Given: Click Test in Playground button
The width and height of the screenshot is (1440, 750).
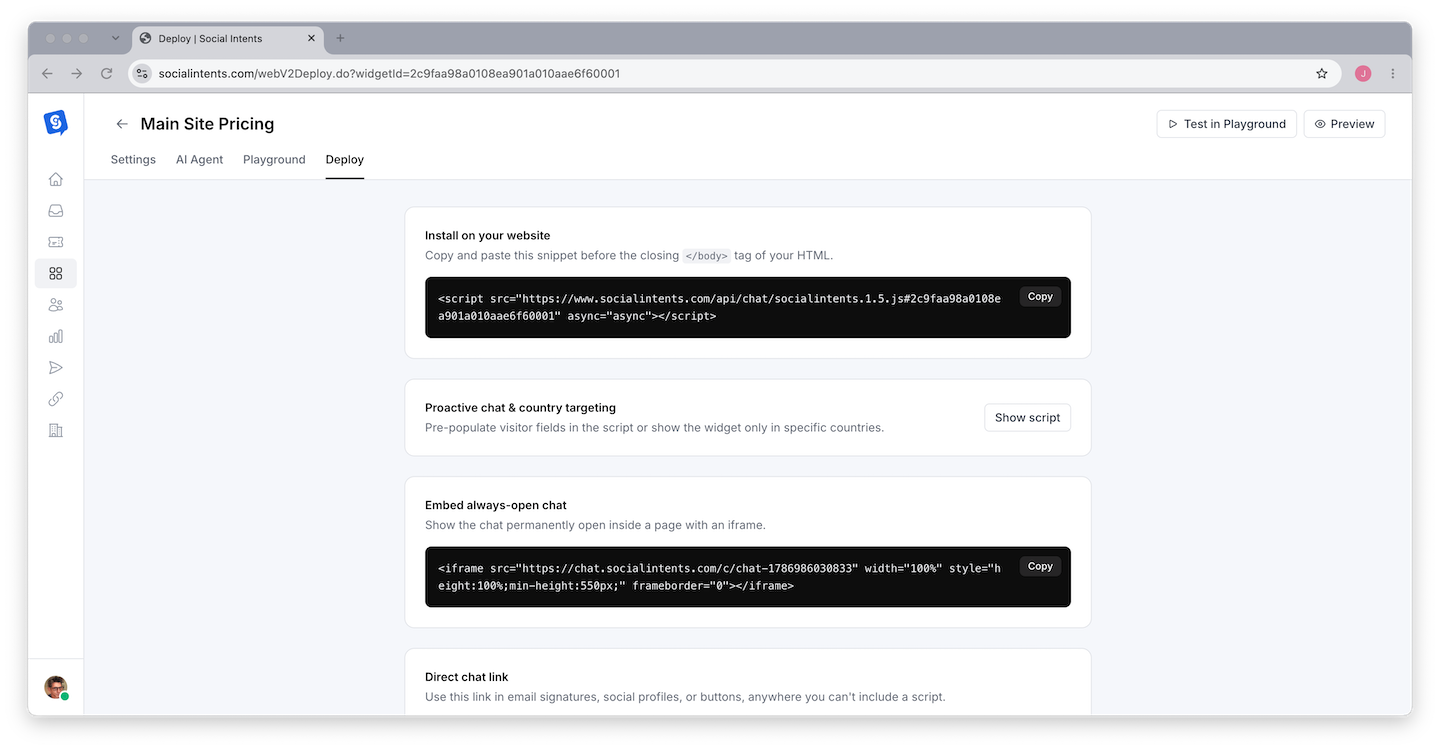Looking at the screenshot, I should [1227, 124].
